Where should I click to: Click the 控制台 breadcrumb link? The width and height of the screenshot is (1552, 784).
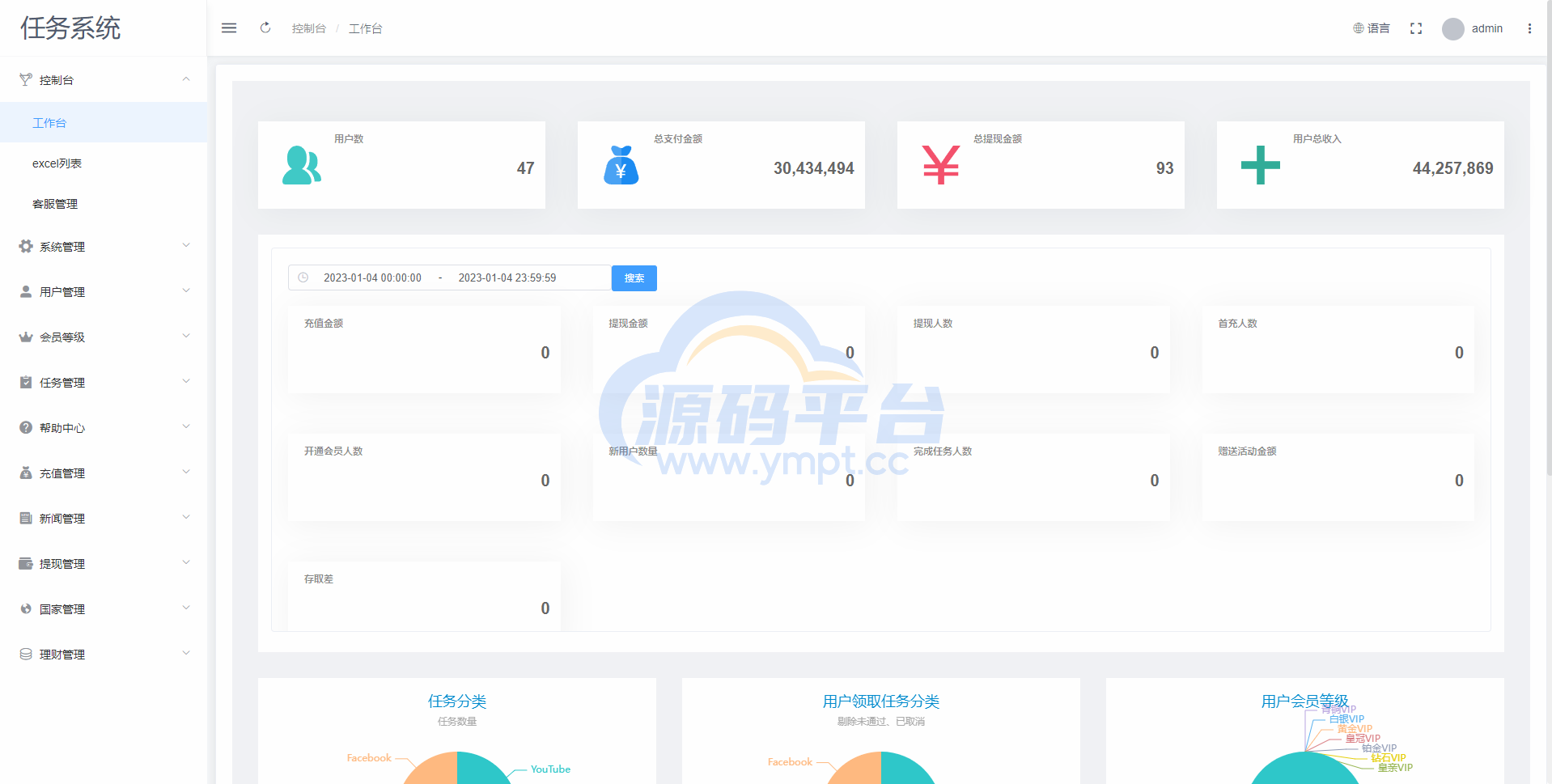coord(309,28)
